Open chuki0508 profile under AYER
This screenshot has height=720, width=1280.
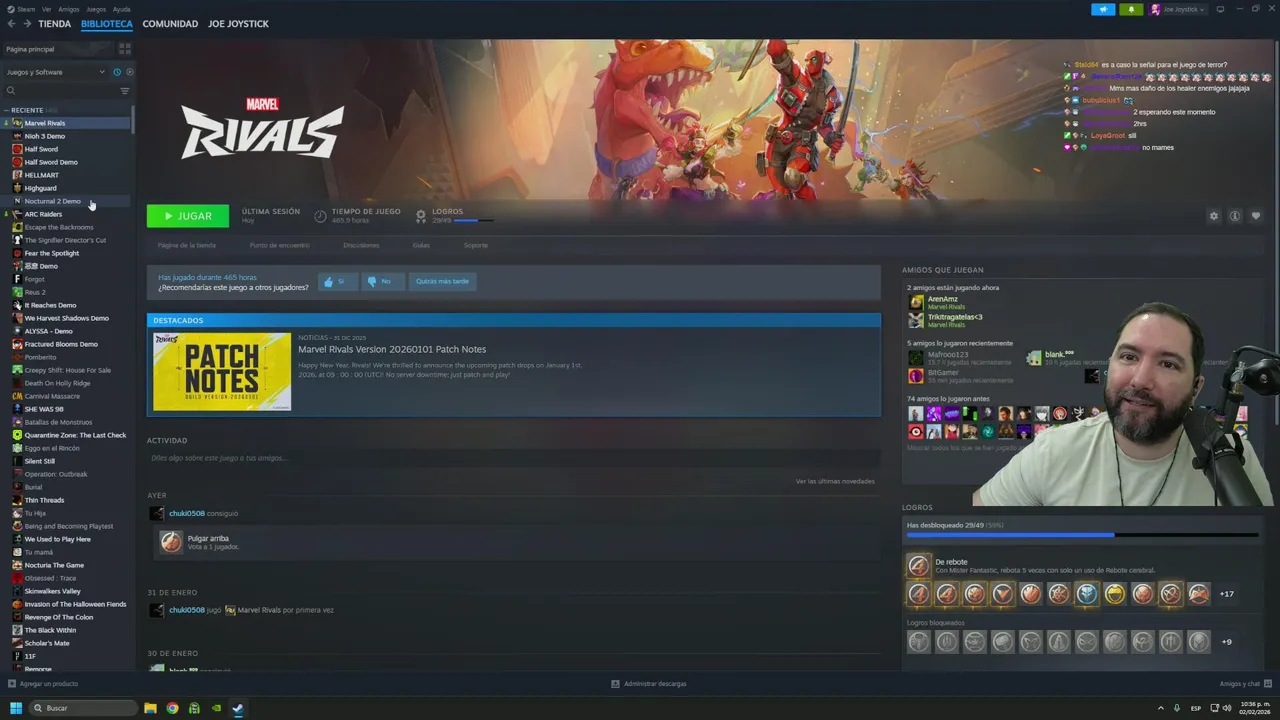(187, 513)
